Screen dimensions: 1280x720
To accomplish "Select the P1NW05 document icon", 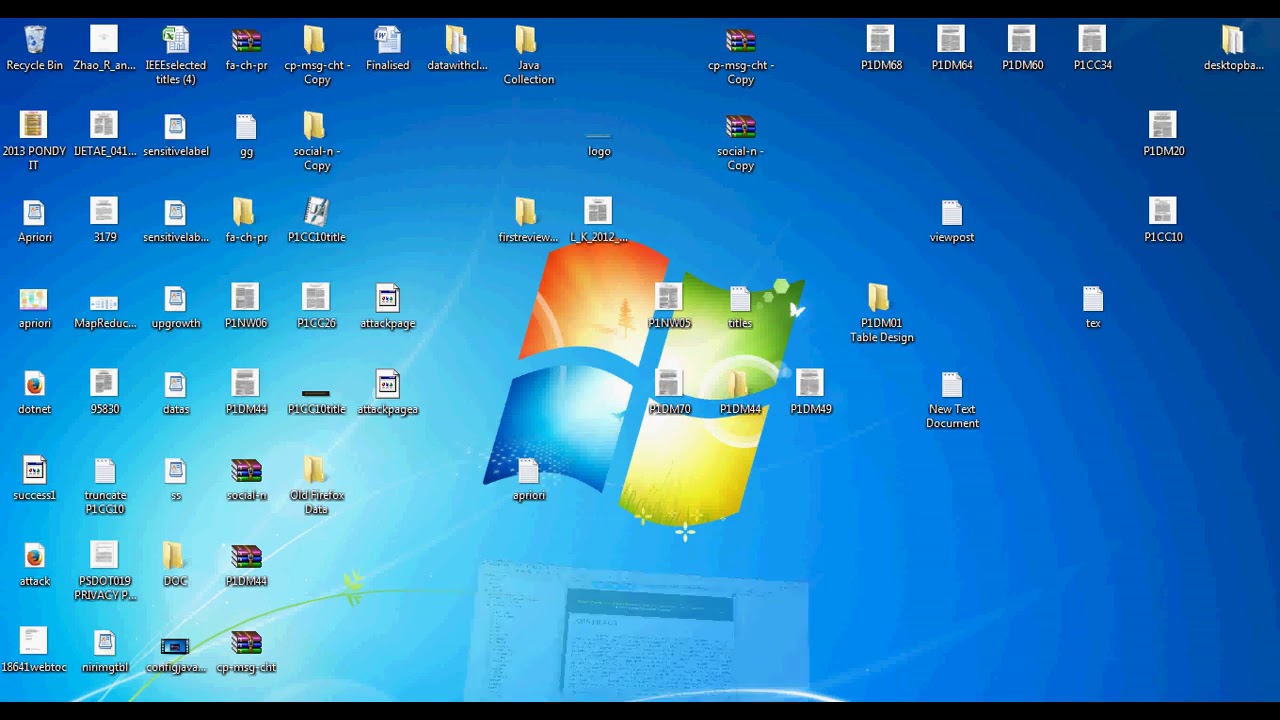I will tap(669, 299).
